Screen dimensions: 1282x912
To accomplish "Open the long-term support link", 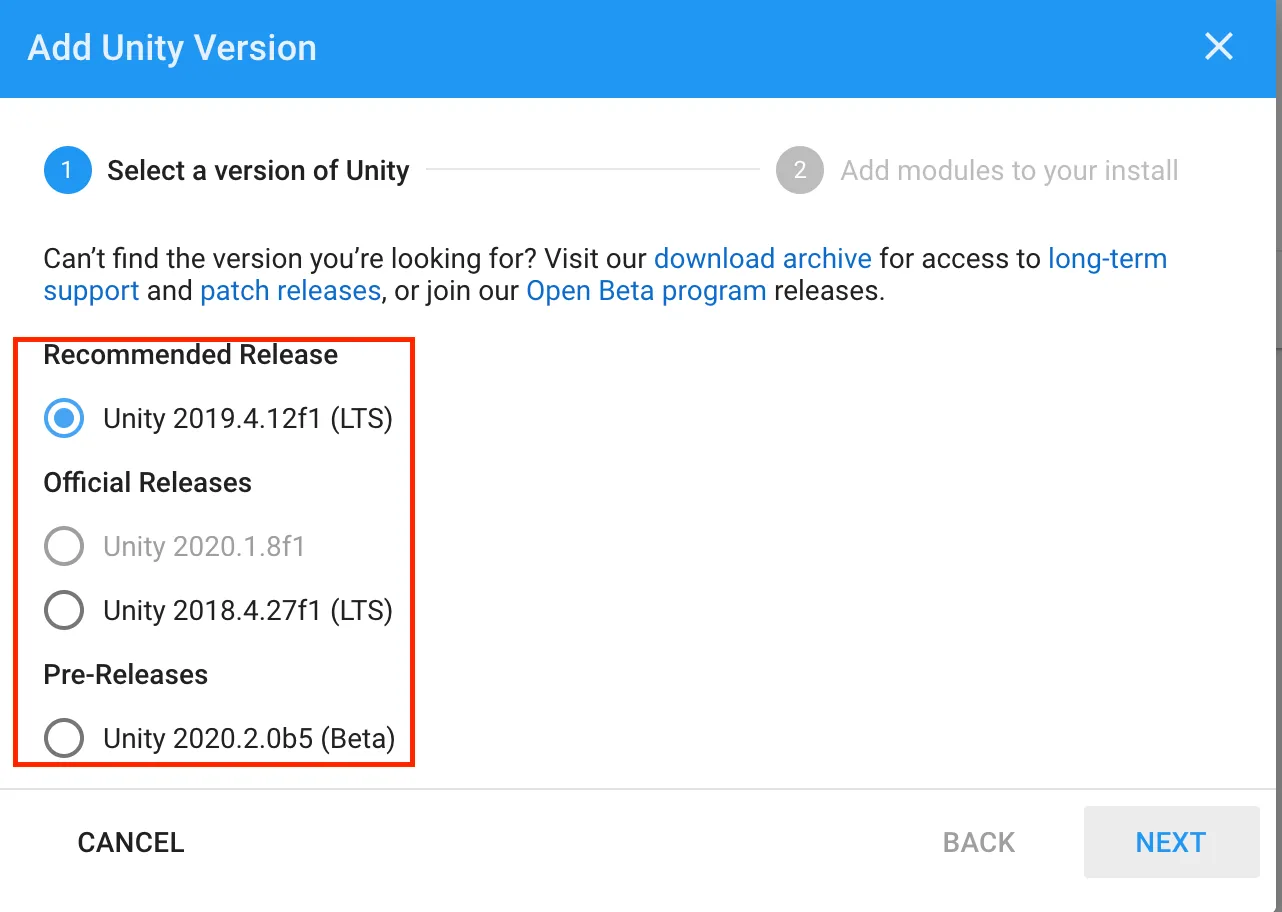I will 1107,258.
